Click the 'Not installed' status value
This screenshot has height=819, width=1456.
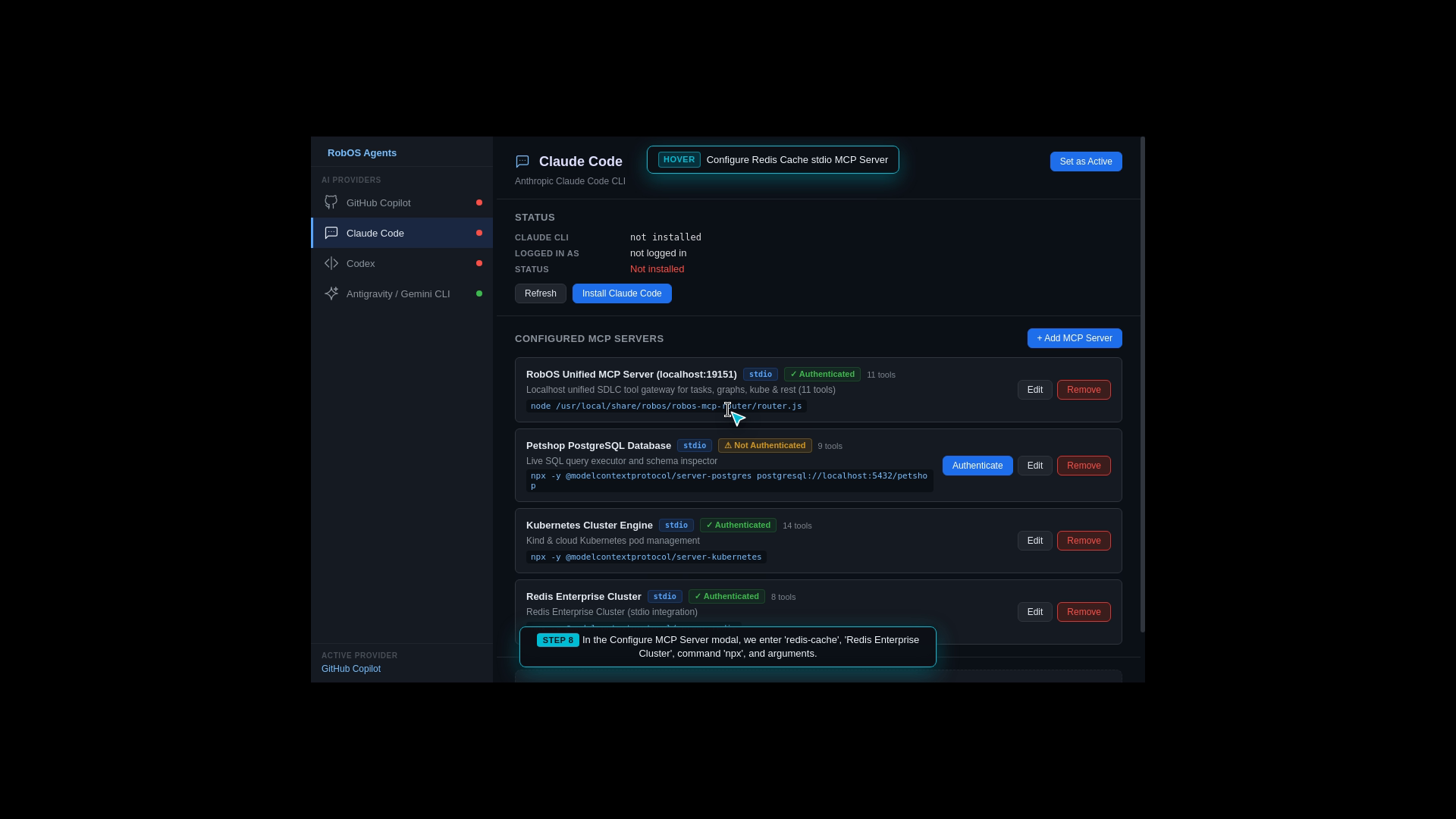click(x=657, y=269)
